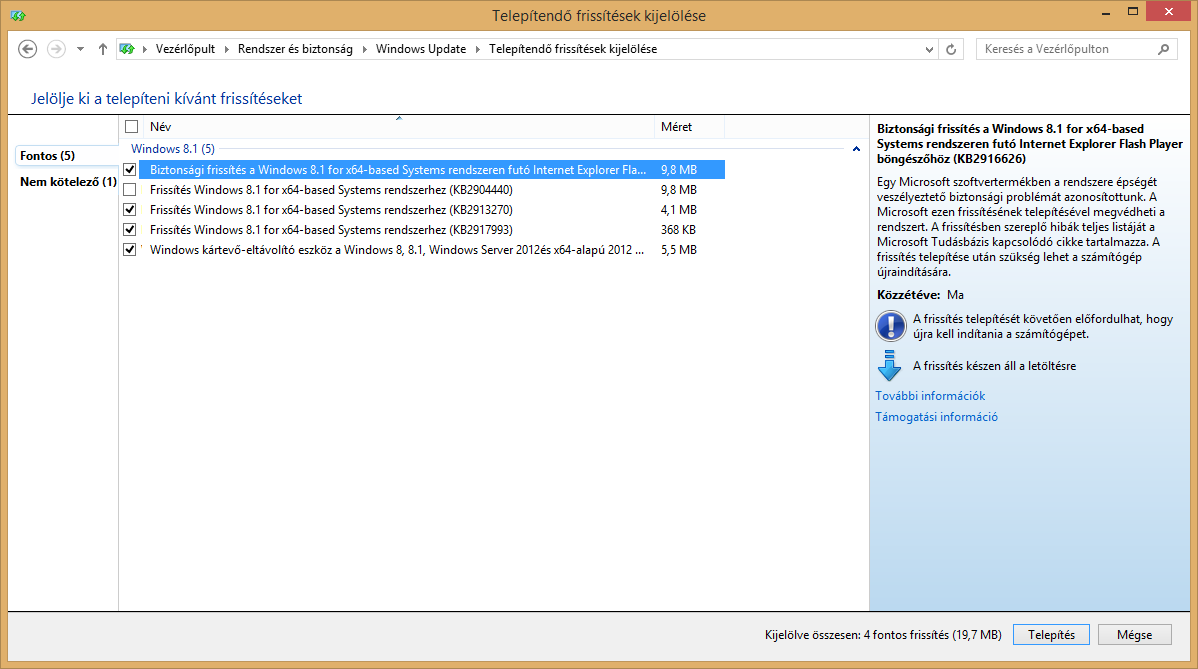Expand the chevron after Rendszer és biztonság
Viewport: 1198px width, 669px height.
pyautogui.click(x=364, y=50)
